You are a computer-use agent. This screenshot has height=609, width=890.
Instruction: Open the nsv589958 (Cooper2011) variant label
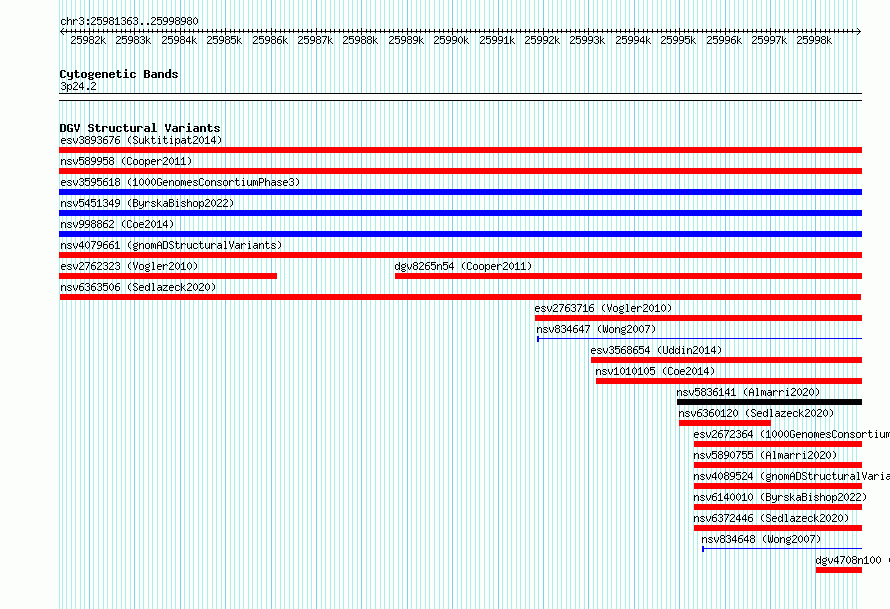(126, 161)
